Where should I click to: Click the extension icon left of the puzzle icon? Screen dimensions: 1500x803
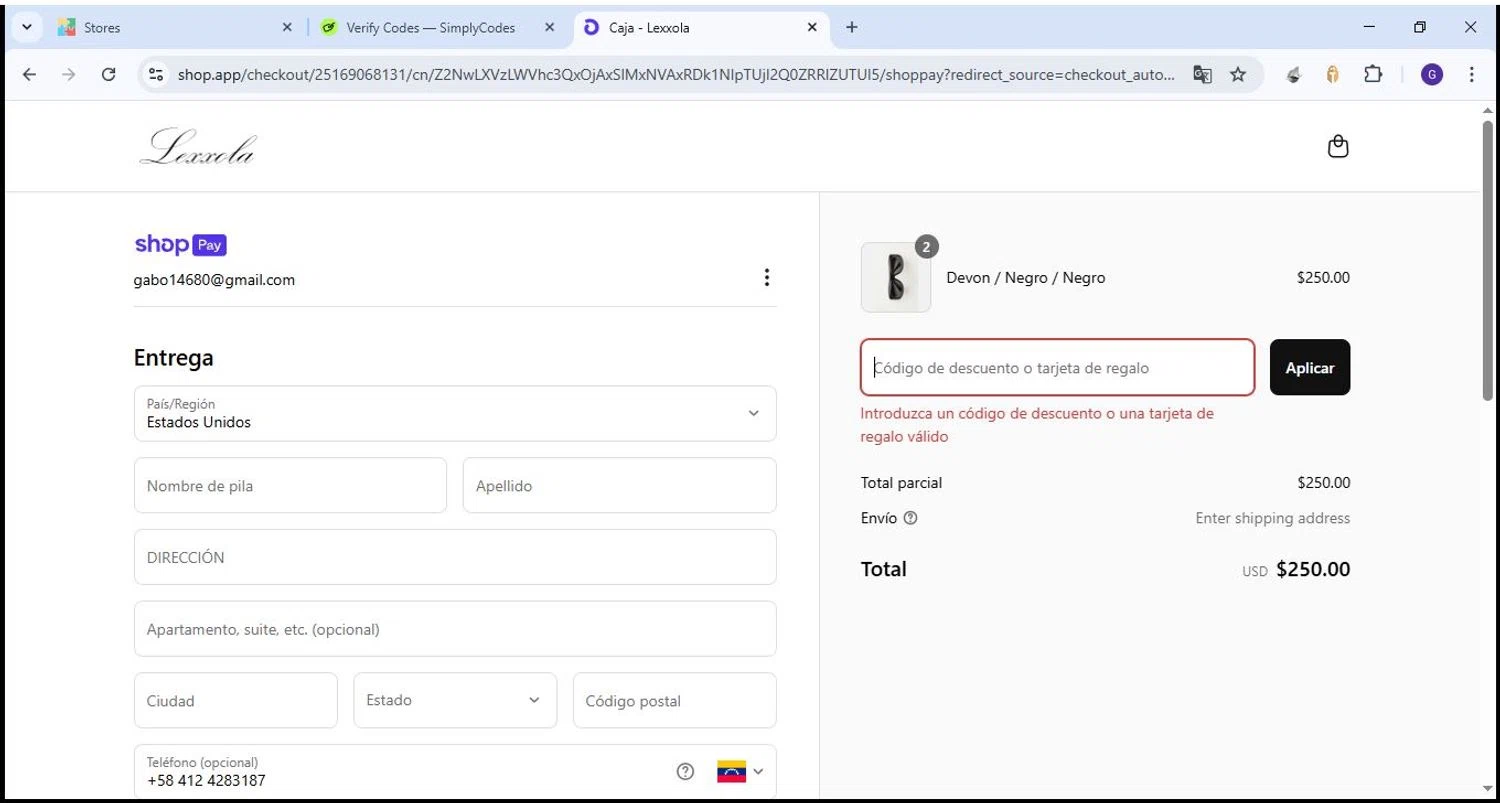pos(1332,74)
